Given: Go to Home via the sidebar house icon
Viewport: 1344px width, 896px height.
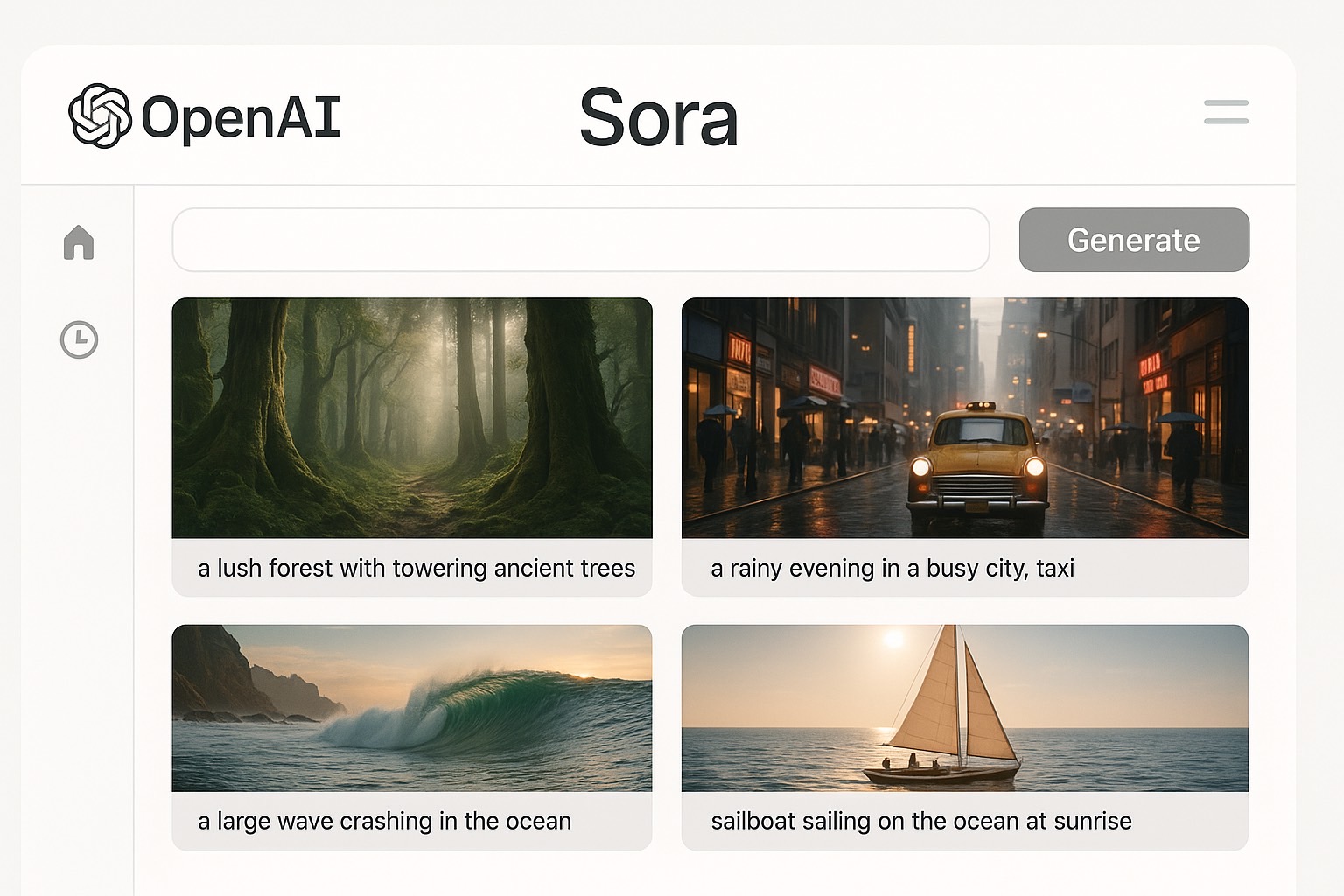Looking at the screenshot, I should tap(79, 242).
